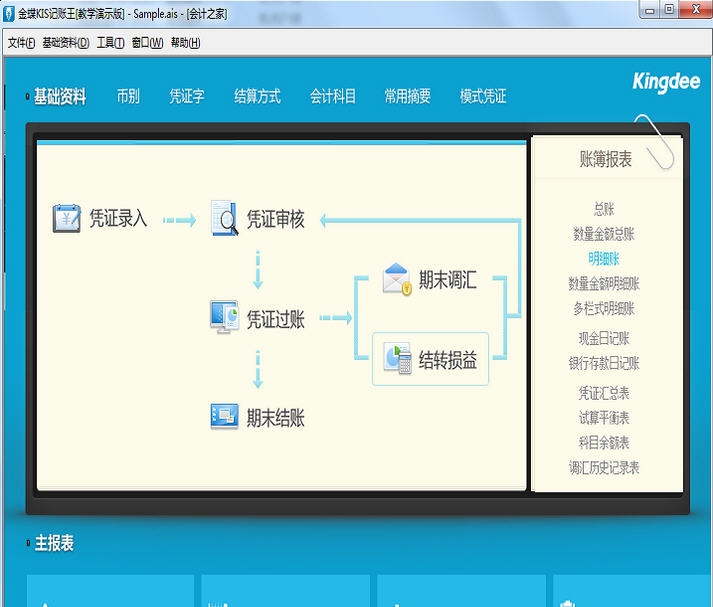Open the highlighted 明细账 report

(x=604, y=259)
